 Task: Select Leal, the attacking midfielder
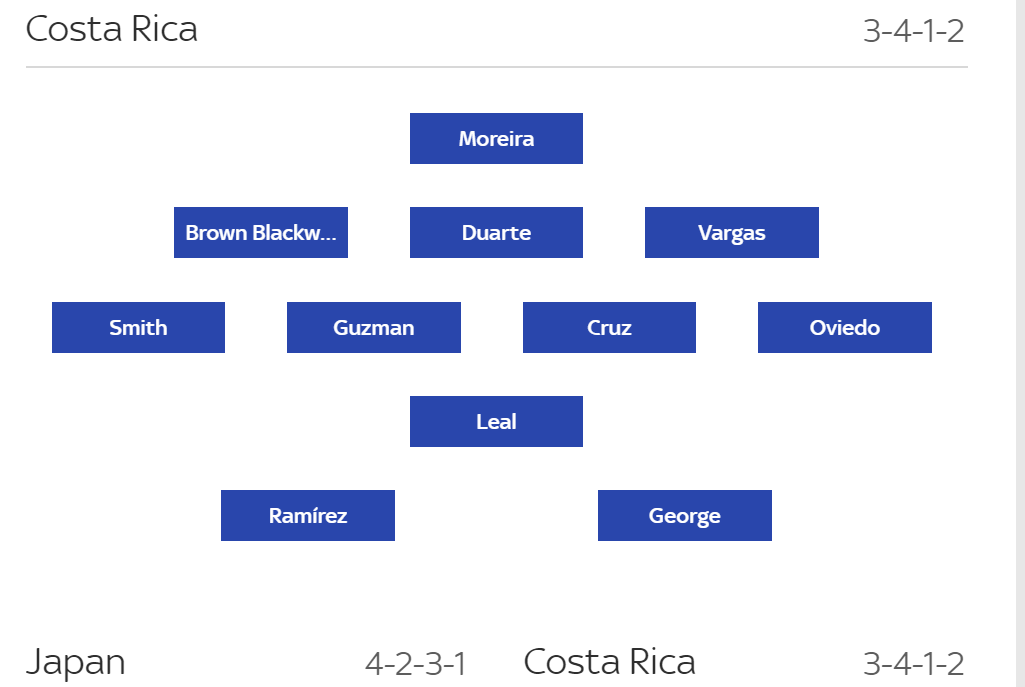tap(496, 422)
